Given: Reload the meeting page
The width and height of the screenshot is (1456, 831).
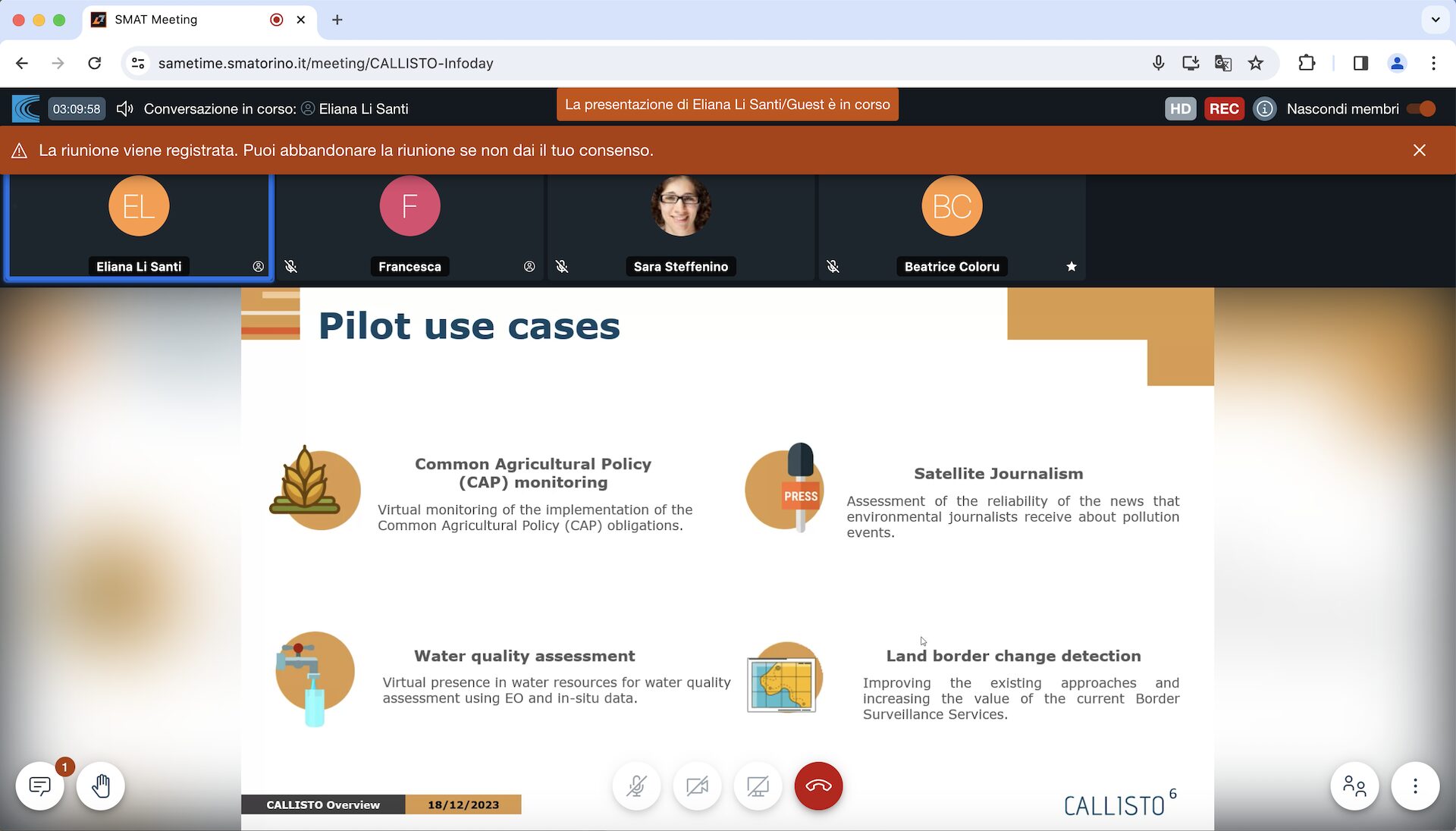Looking at the screenshot, I should [x=94, y=63].
